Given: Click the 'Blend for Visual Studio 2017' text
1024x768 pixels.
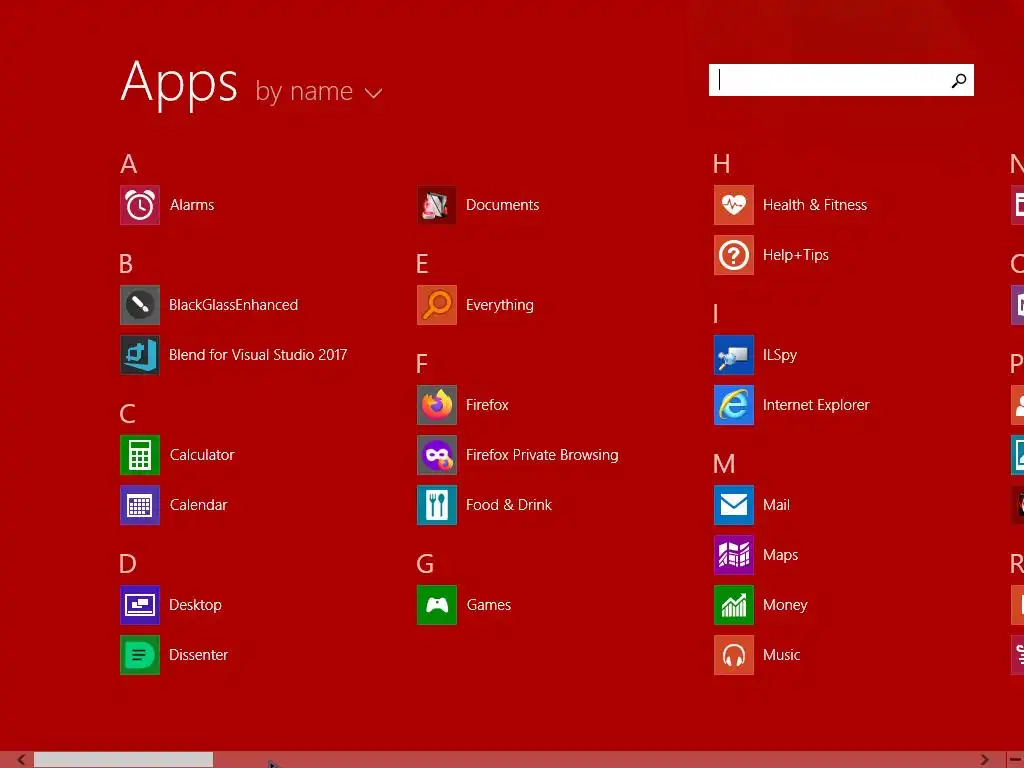Looking at the screenshot, I should [258, 355].
